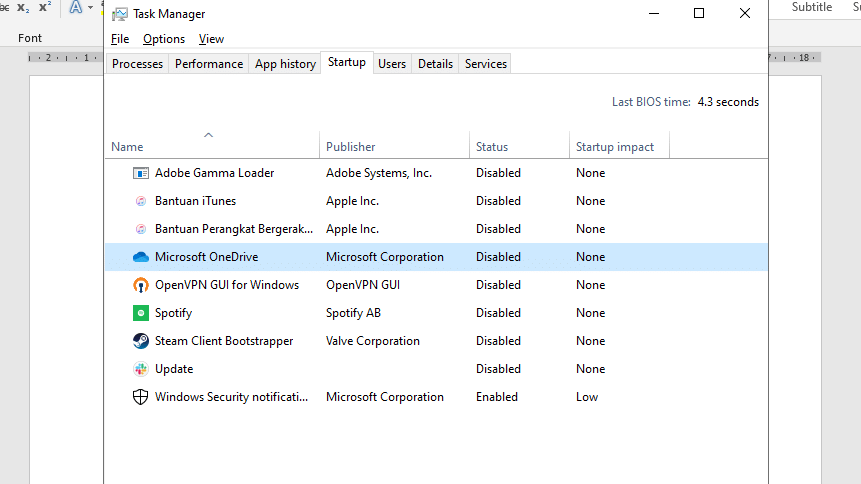The height and width of the screenshot is (484, 861).
Task: Click the Adobe Gamma Loader icon
Action: point(141,173)
